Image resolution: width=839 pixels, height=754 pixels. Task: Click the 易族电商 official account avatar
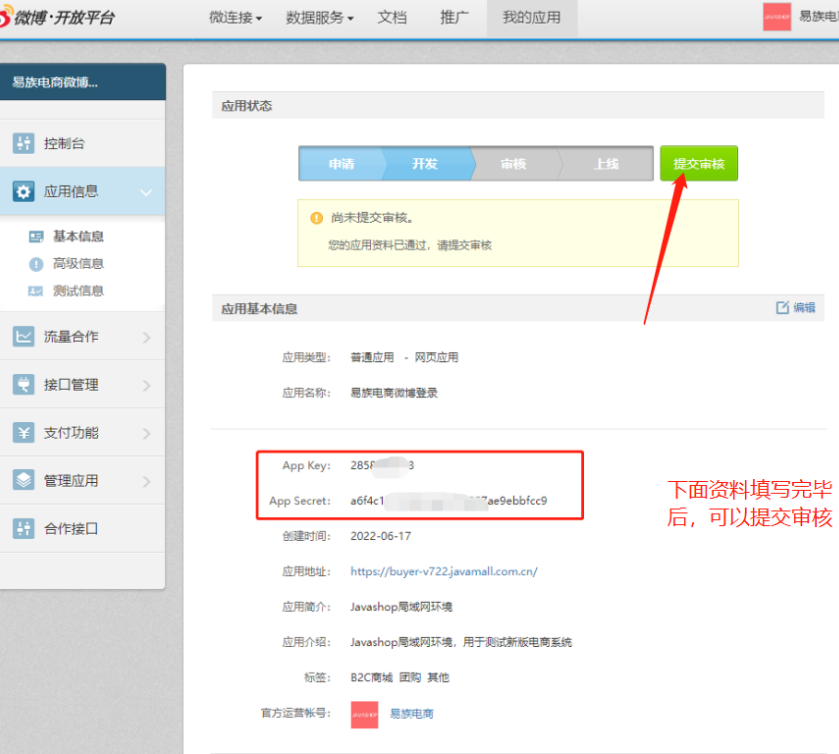(364, 714)
